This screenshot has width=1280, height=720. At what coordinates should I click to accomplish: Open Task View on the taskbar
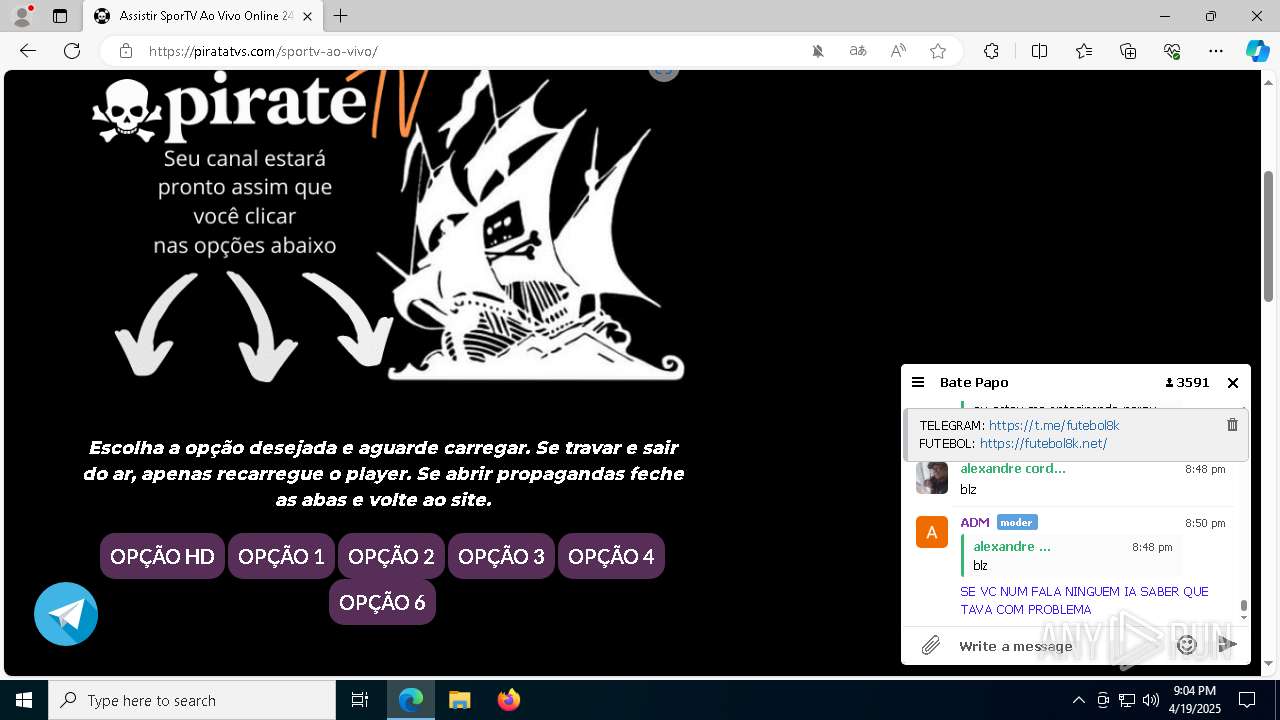tap(360, 700)
